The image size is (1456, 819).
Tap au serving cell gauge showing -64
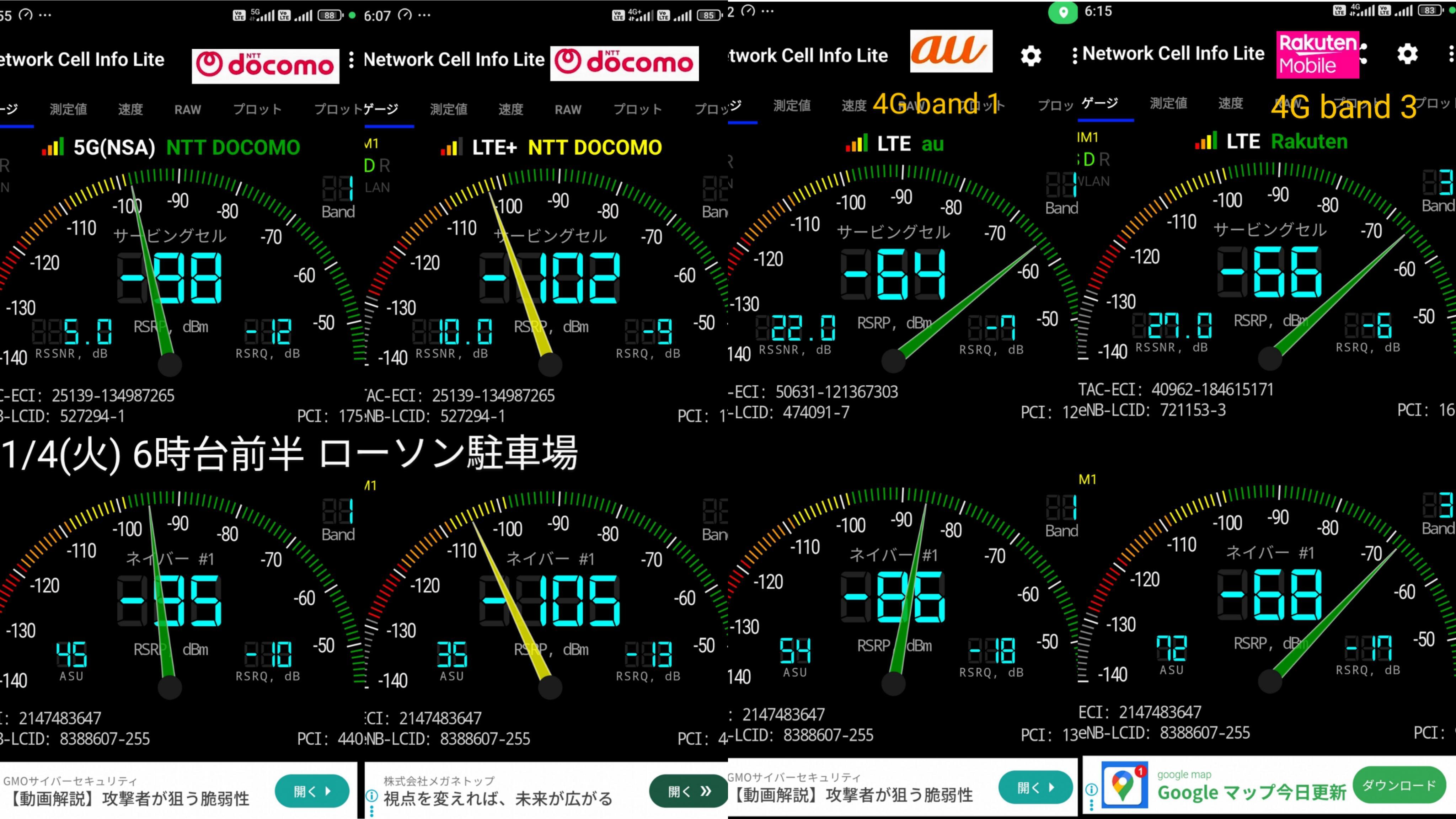click(x=893, y=274)
